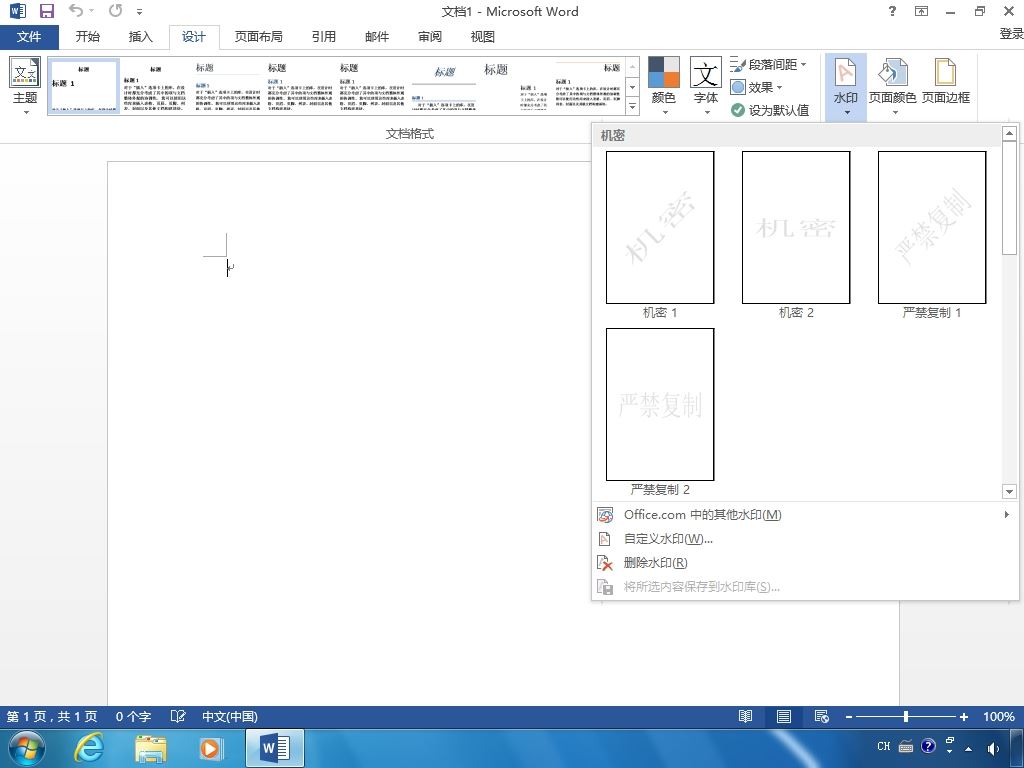This screenshot has width=1024, height=768.
Task: Expand the document format gallery more arrow
Action: [632, 106]
